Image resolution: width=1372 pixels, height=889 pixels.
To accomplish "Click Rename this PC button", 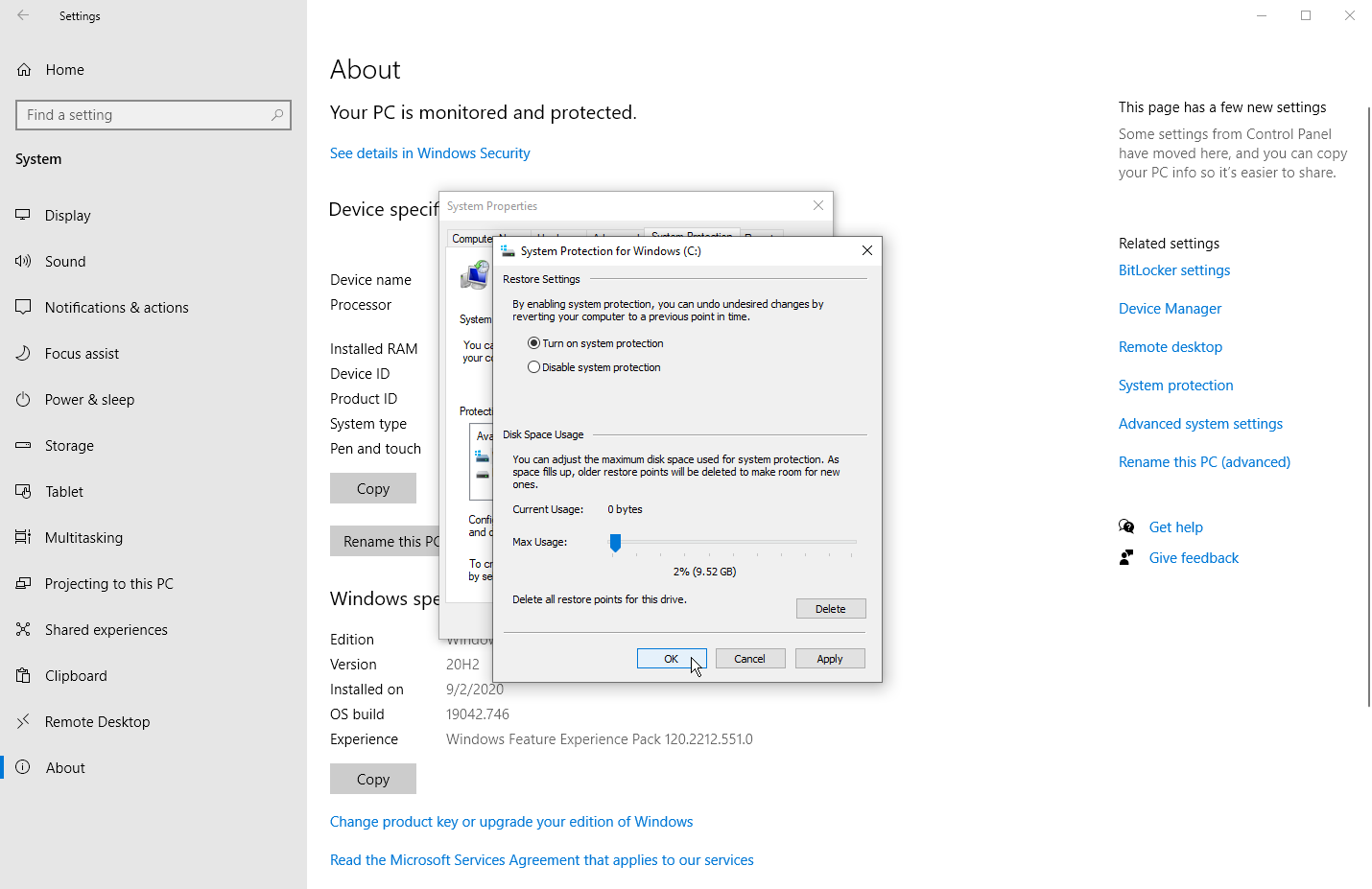I will 385,541.
